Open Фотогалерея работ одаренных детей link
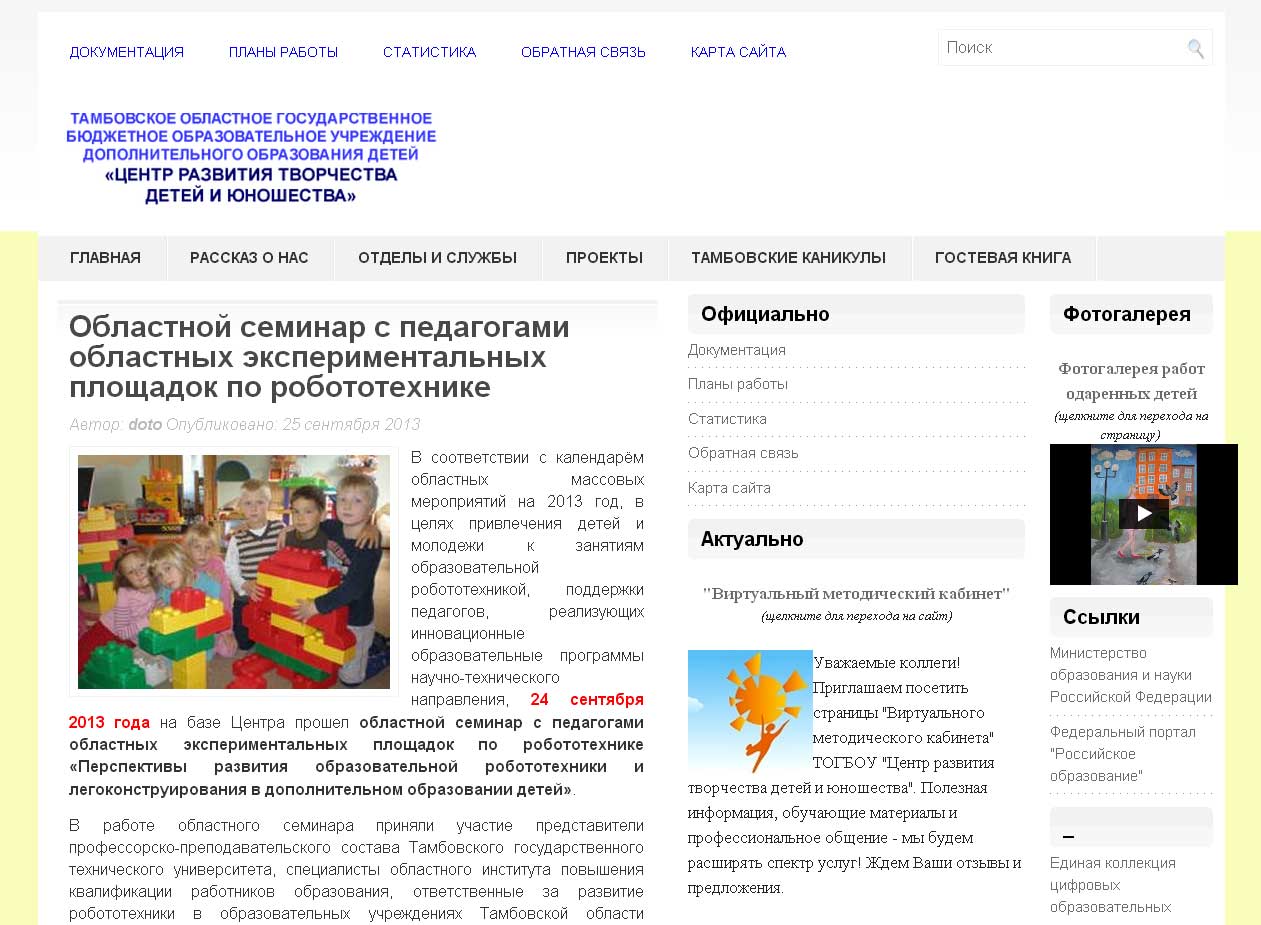 click(x=1131, y=381)
